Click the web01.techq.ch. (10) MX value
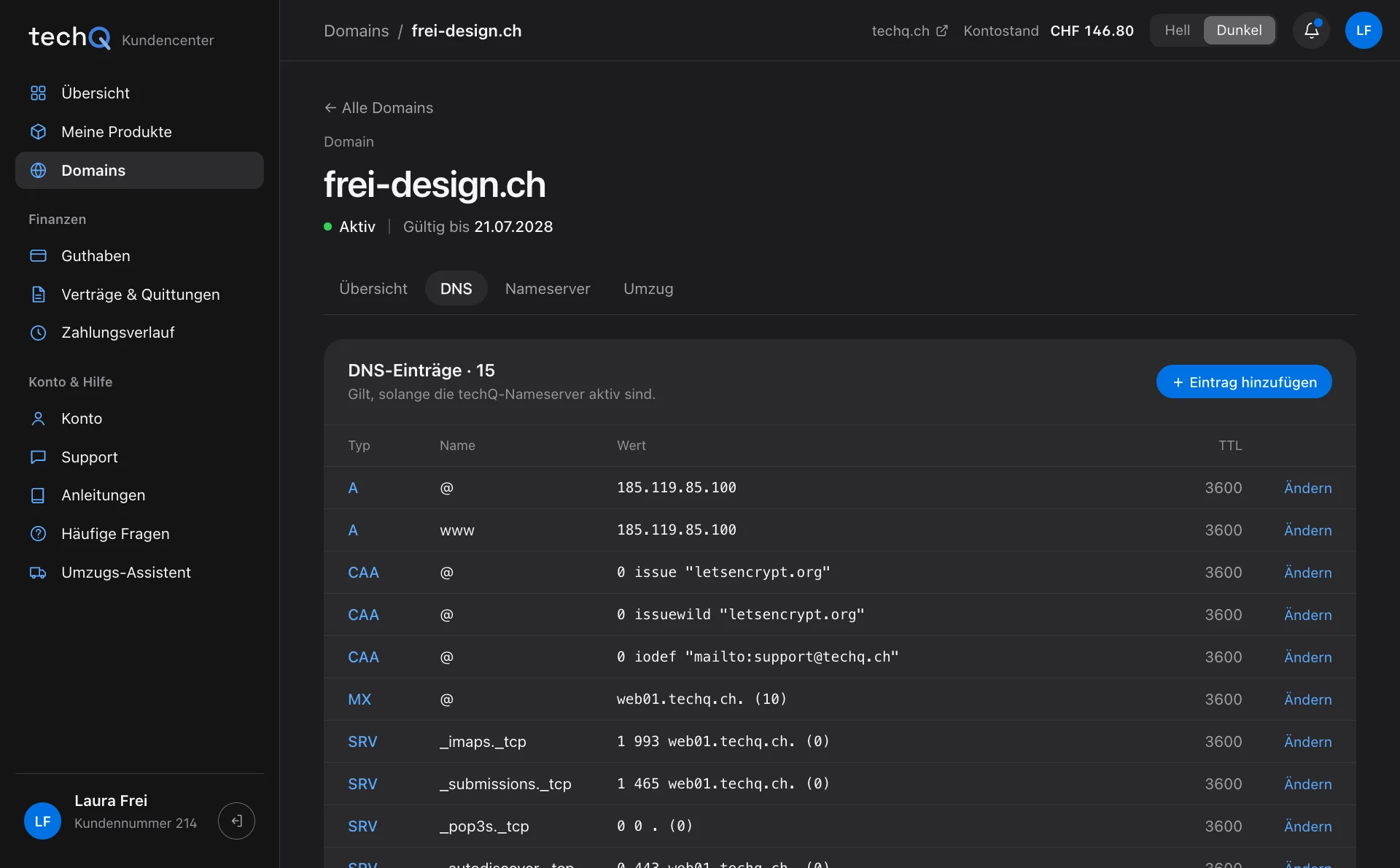The image size is (1400, 868). tap(701, 700)
